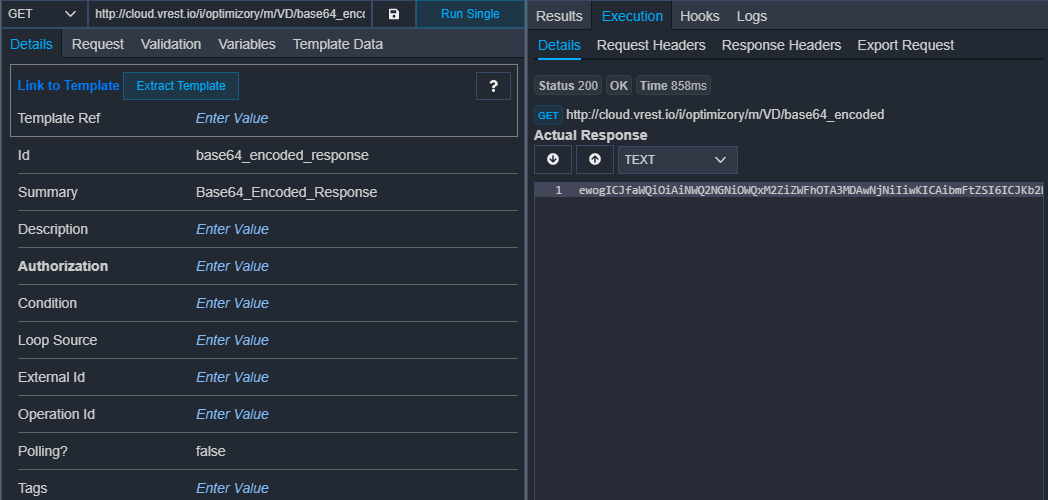Open the TEXT response format dropdown
1048x500 pixels.
(x=678, y=160)
